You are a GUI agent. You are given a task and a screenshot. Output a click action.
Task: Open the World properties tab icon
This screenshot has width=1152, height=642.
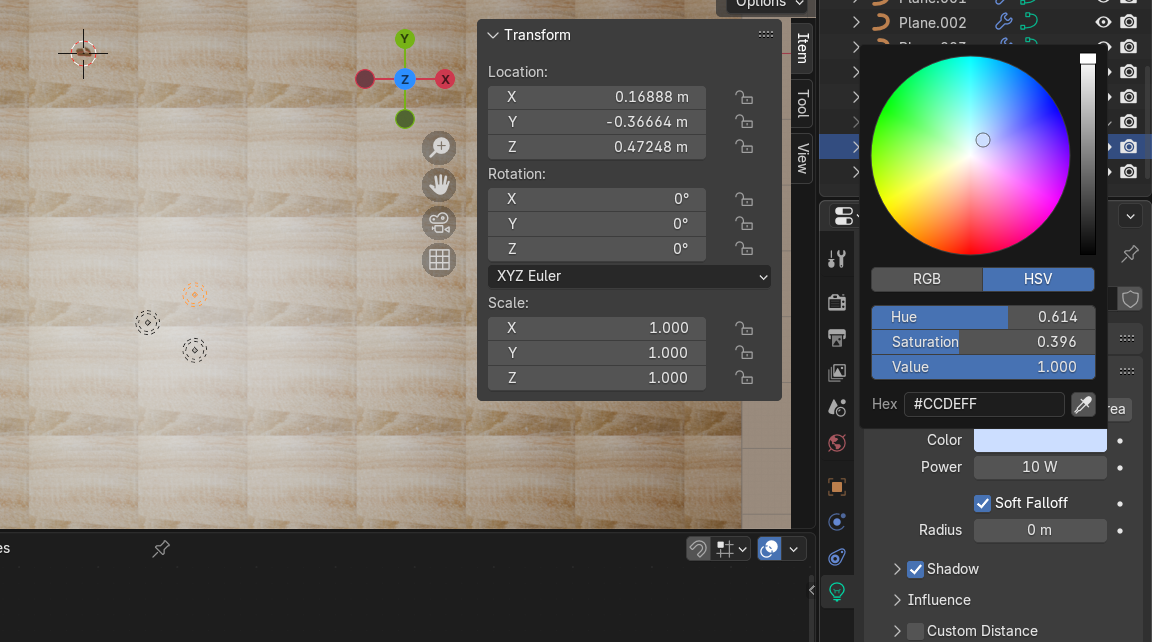(838, 443)
